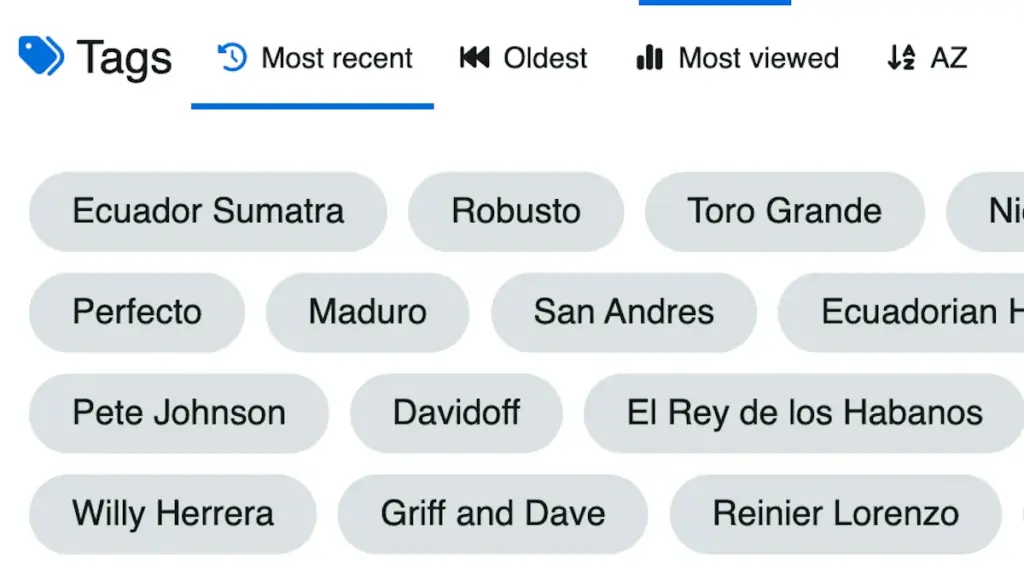This screenshot has width=1024, height=573.
Task: Click the Most recent clock icon
Action: (232, 58)
